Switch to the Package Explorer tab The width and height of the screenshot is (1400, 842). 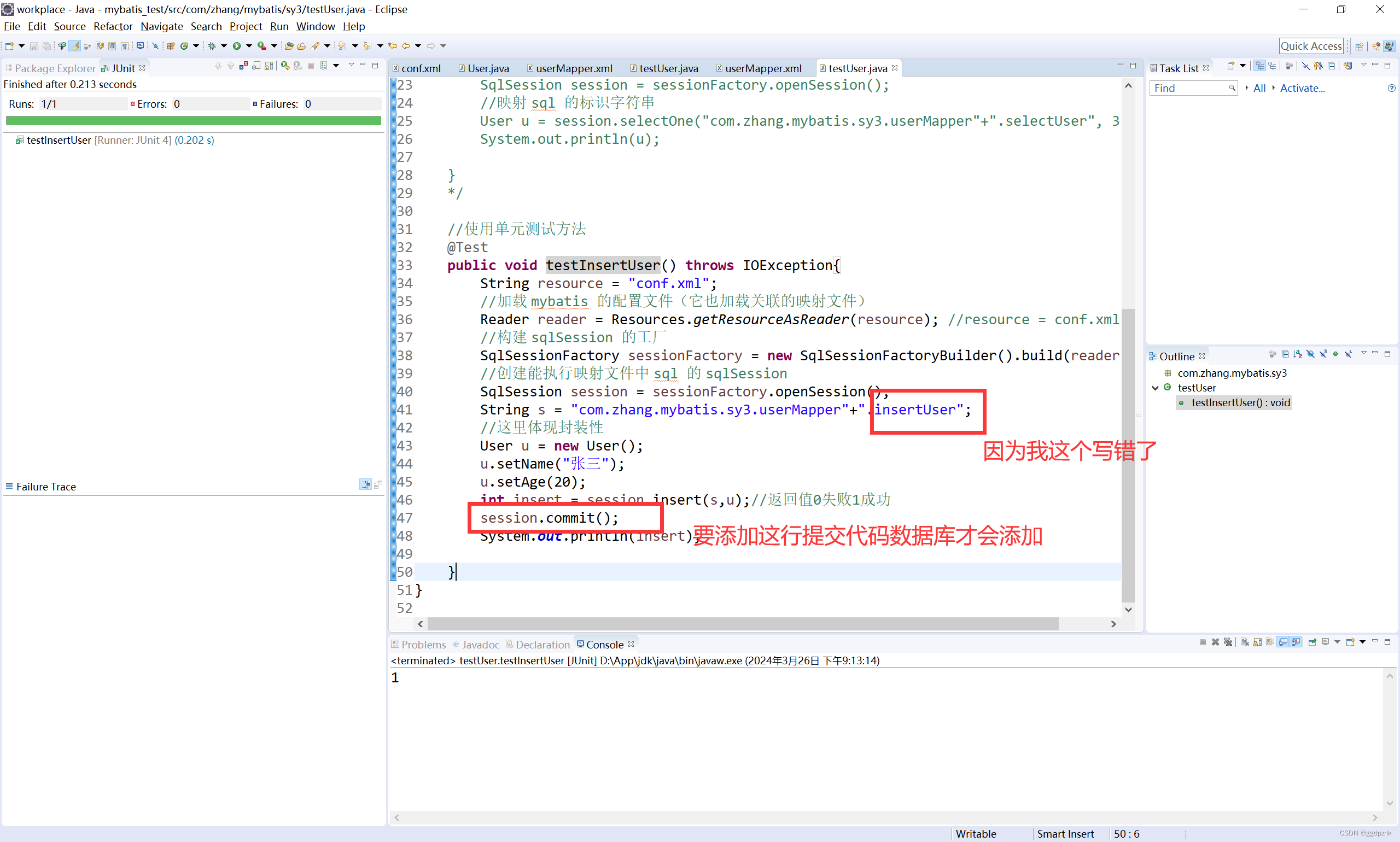pos(50,68)
